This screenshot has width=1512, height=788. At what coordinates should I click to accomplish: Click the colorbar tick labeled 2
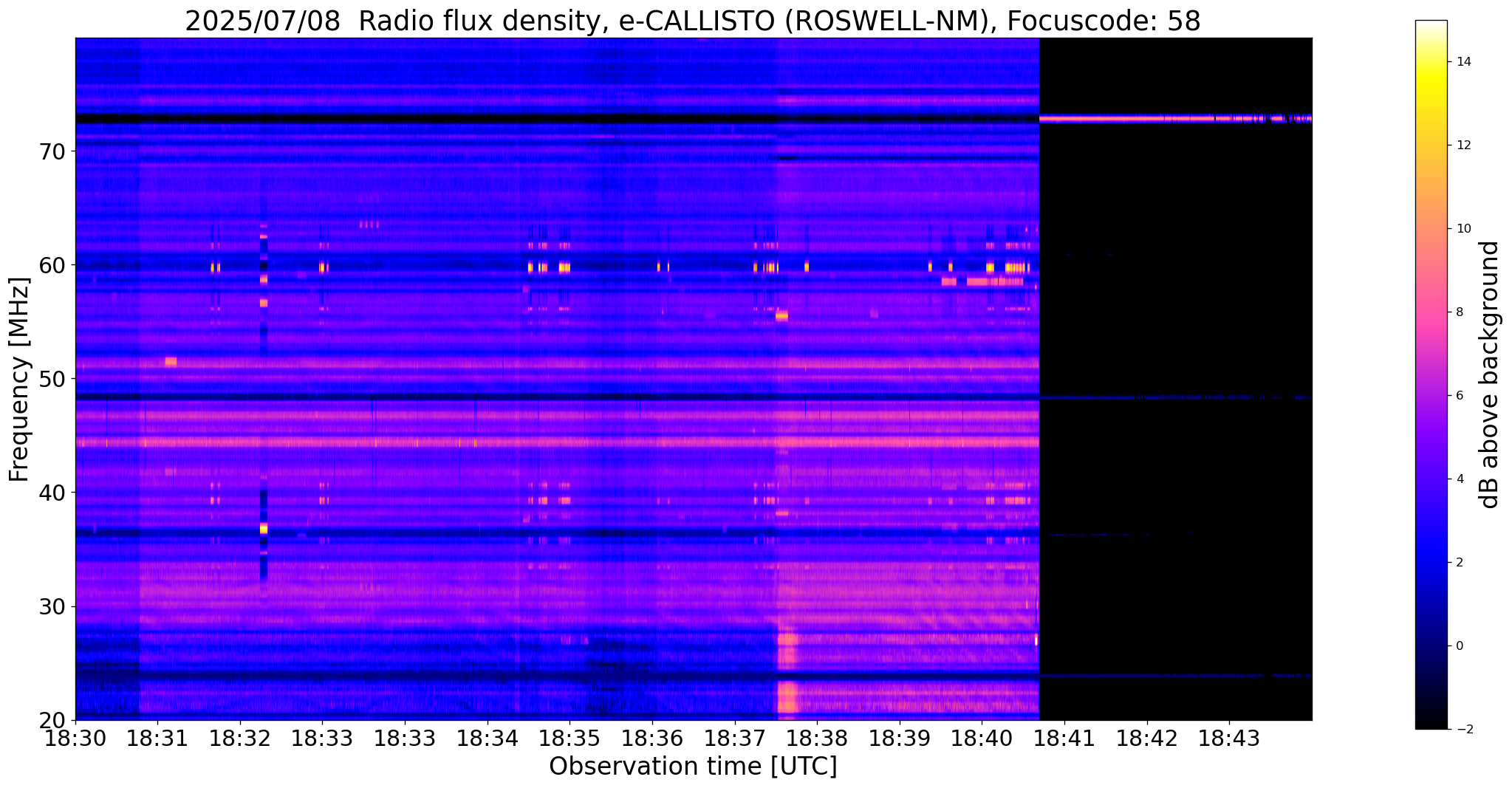[1459, 563]
